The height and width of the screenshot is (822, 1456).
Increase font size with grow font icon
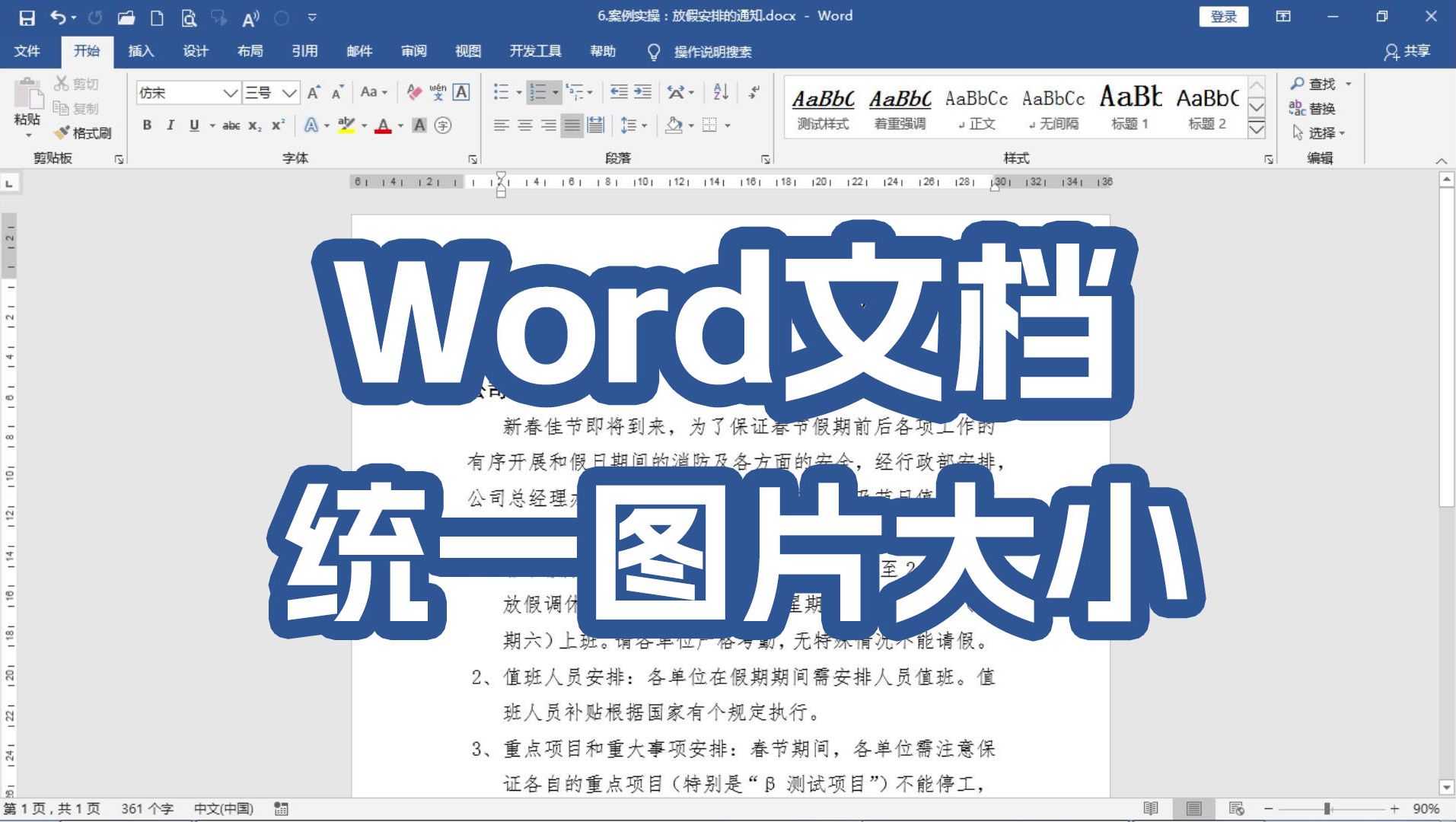click(314, 92)
